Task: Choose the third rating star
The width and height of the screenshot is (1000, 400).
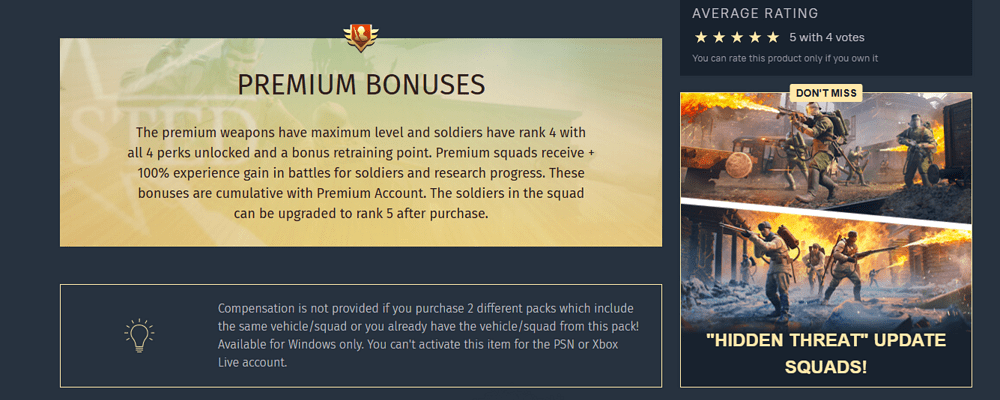Action: point(737,37)
